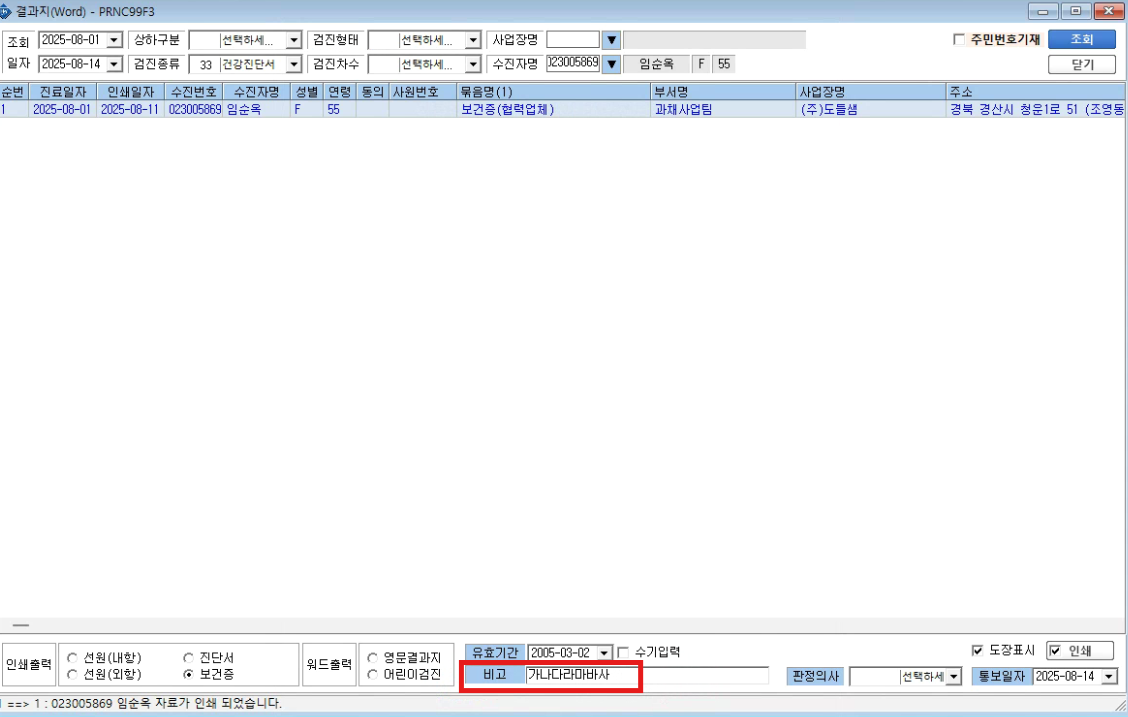Screen dimensions: 1128x717
Task: Open the 수진자명 lookup arrow button
Action: [611, 64]
